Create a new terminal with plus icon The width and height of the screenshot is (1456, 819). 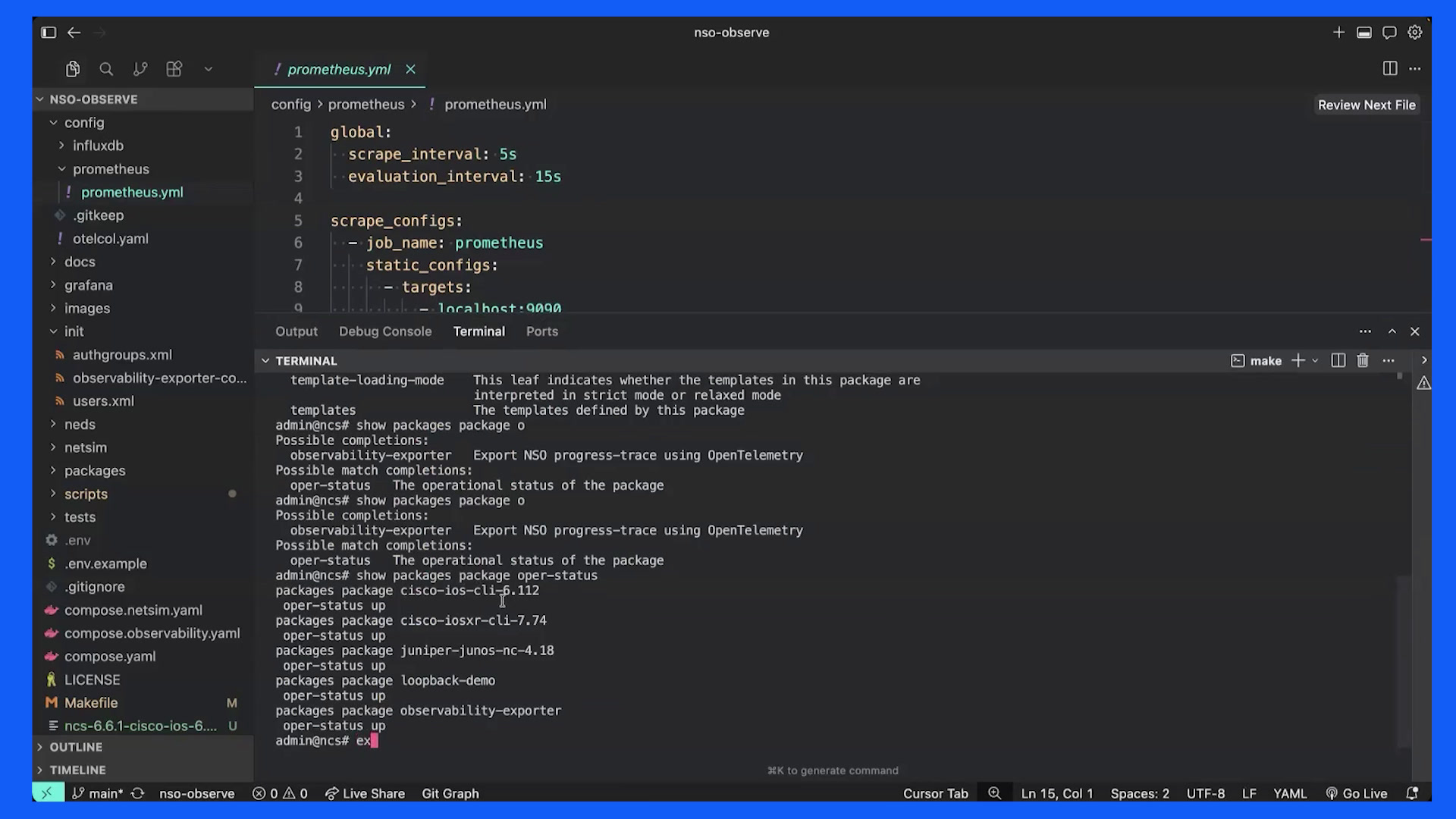point(1298,361)
